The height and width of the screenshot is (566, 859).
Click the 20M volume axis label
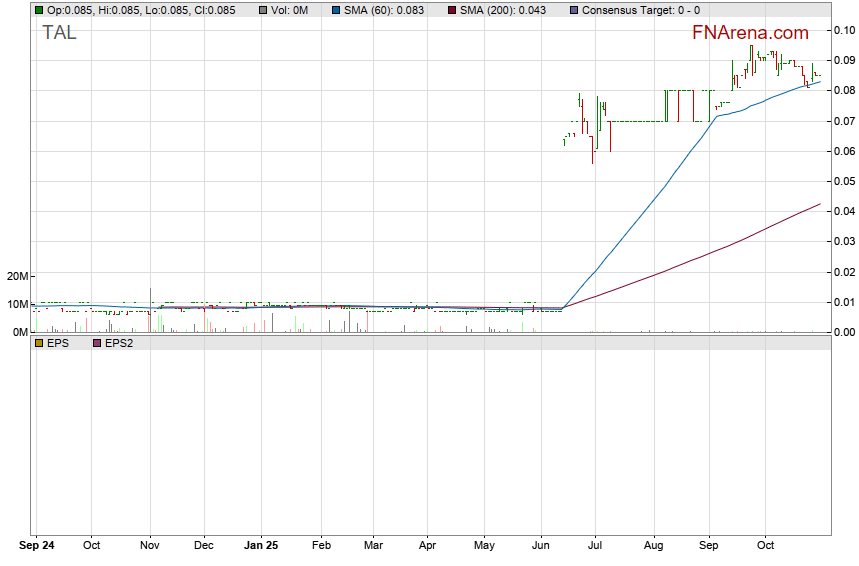click(x=16, y=276)
